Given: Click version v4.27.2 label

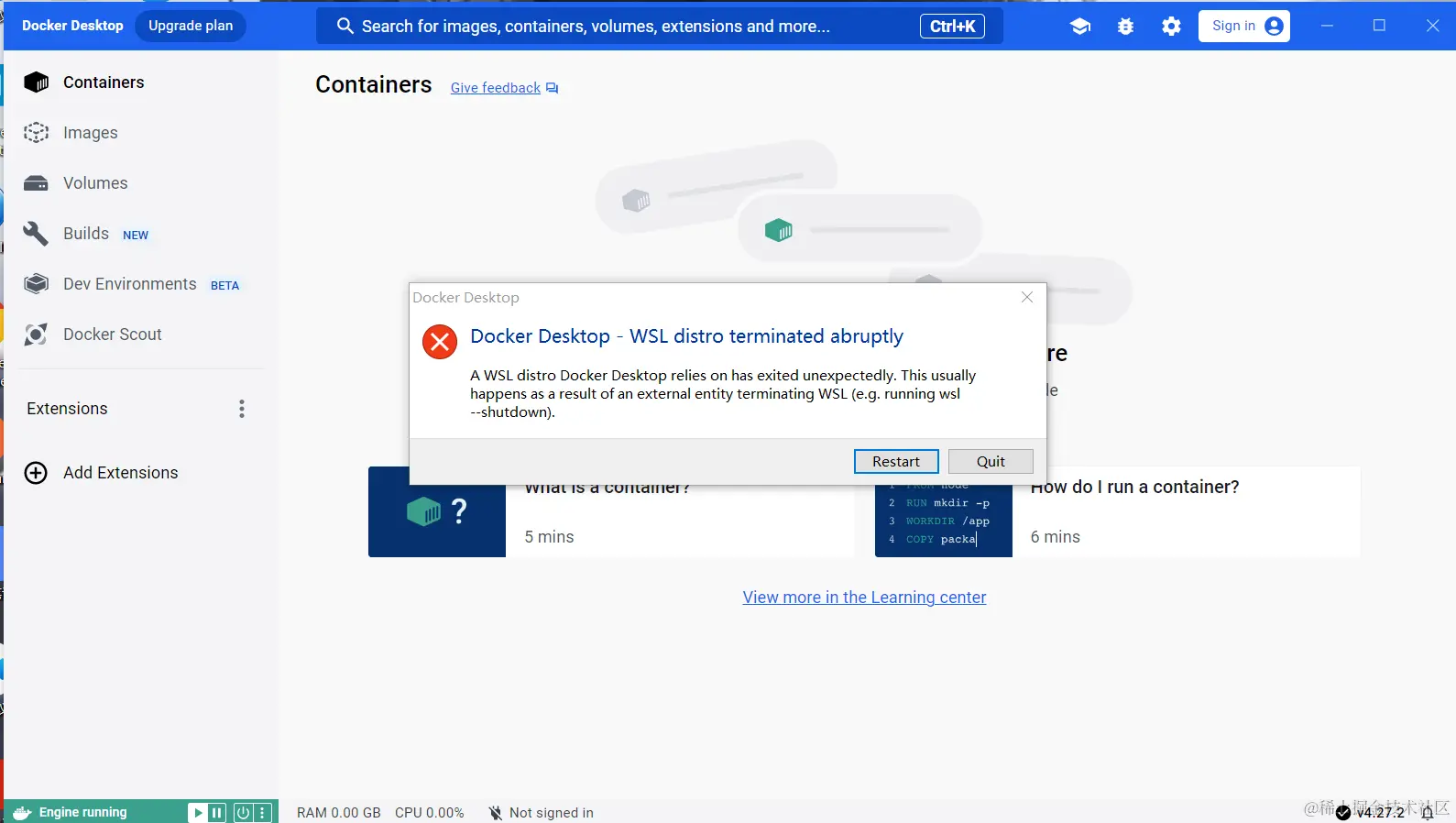Looking at the screenshot, I should (1381, 813).
